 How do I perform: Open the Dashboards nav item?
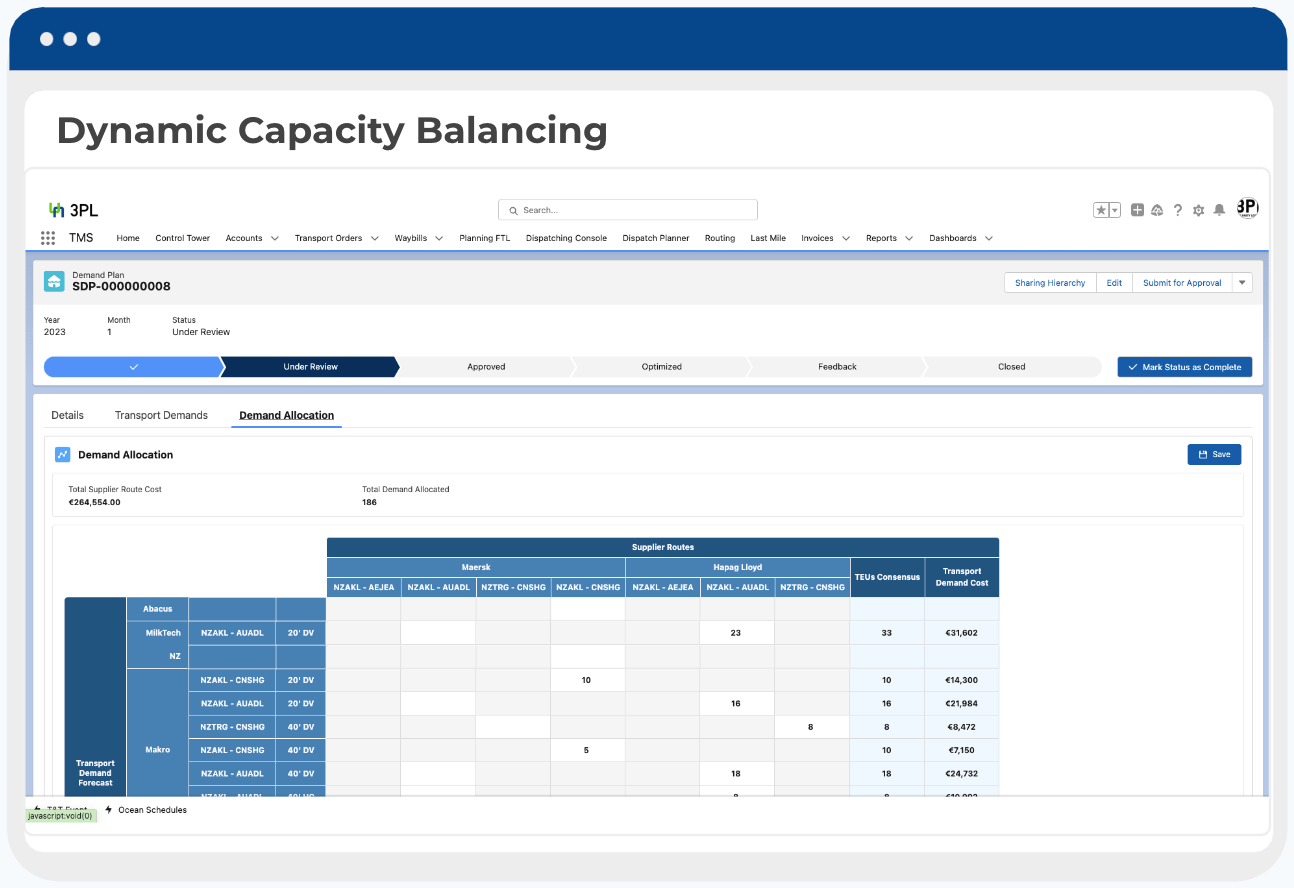[953, 238]
